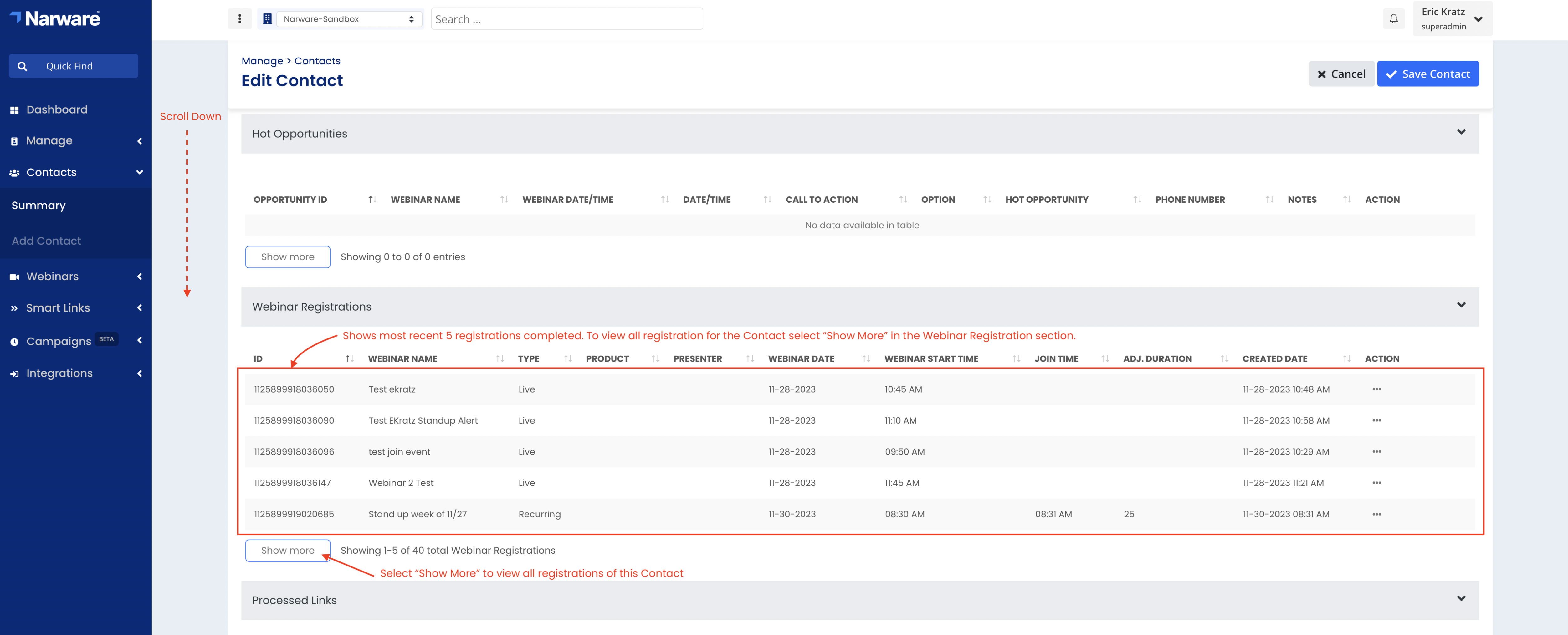The height and width of the screenshot is (635, 1568).
Task: Sort by Presenter column arrows
Action: 750,359
